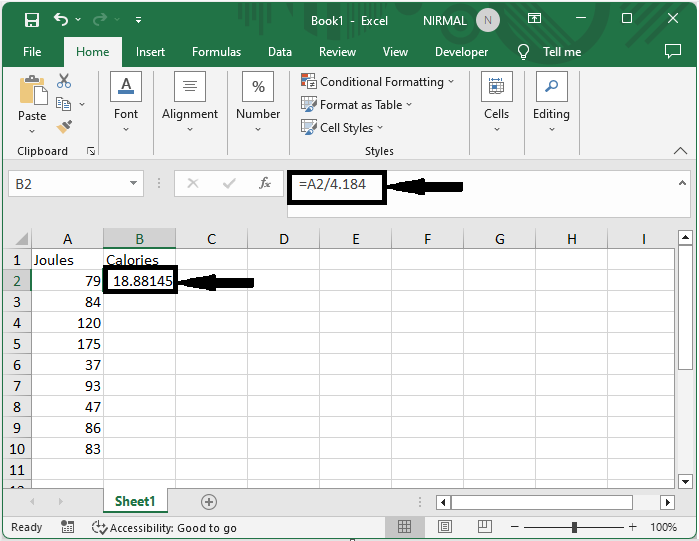
Task: Switch to the Insert tab
Action: [x=150, y=52]
